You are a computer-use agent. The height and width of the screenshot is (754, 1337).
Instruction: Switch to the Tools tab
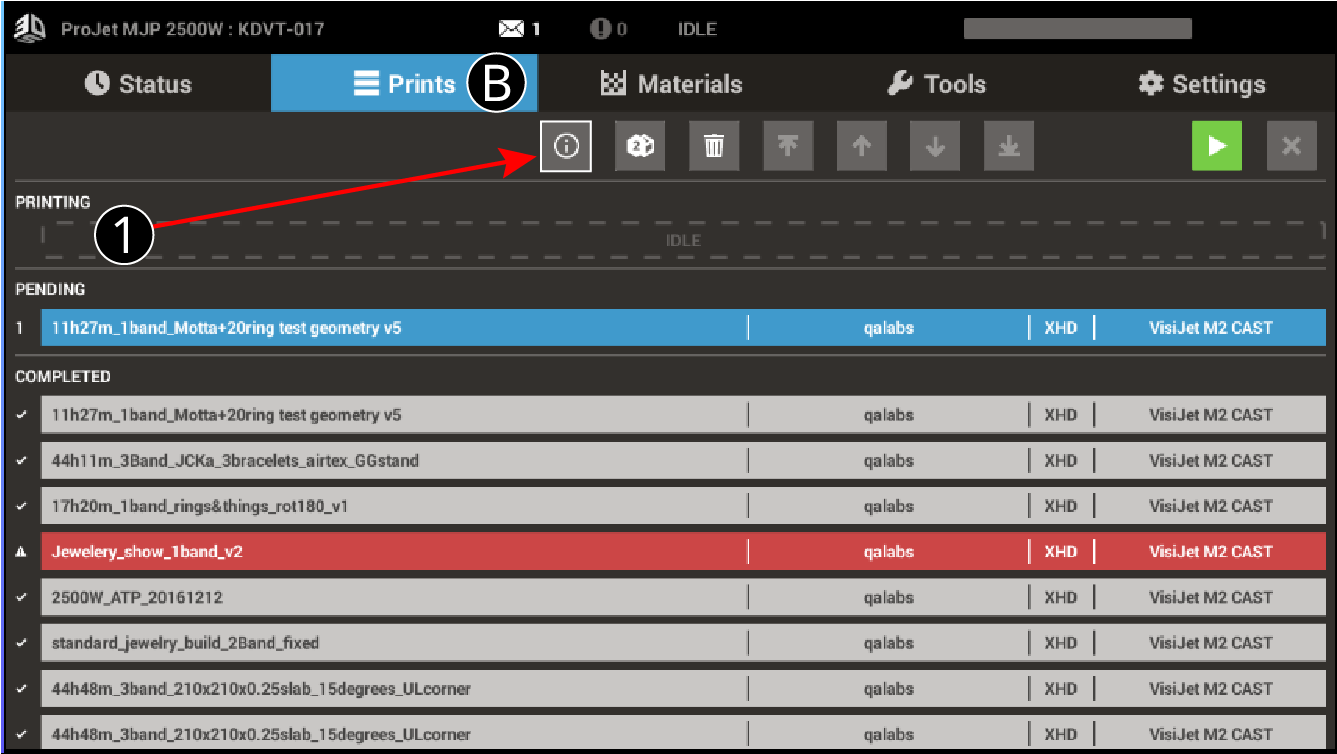click(936, 84)
